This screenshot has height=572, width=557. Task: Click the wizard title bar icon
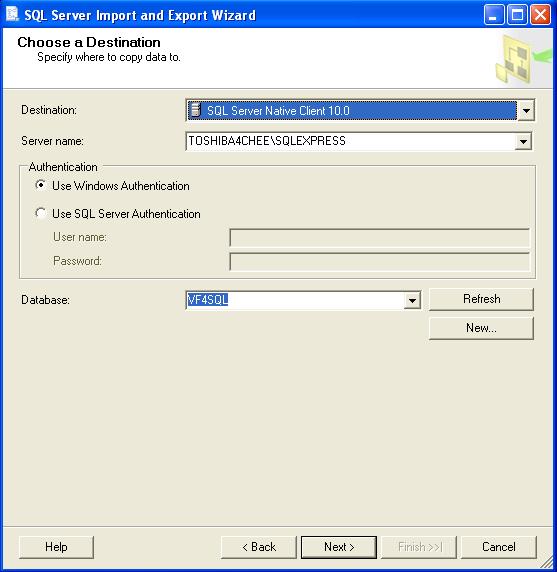point(12,15)
